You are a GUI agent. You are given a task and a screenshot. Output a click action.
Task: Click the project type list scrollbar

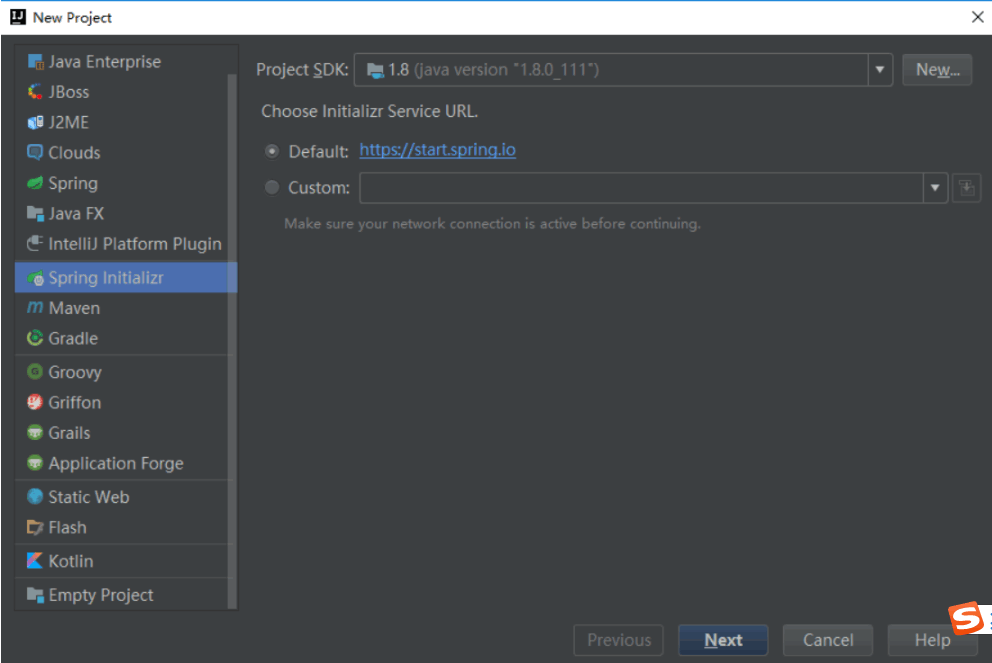pyautogui.click(x=232, y=342)
